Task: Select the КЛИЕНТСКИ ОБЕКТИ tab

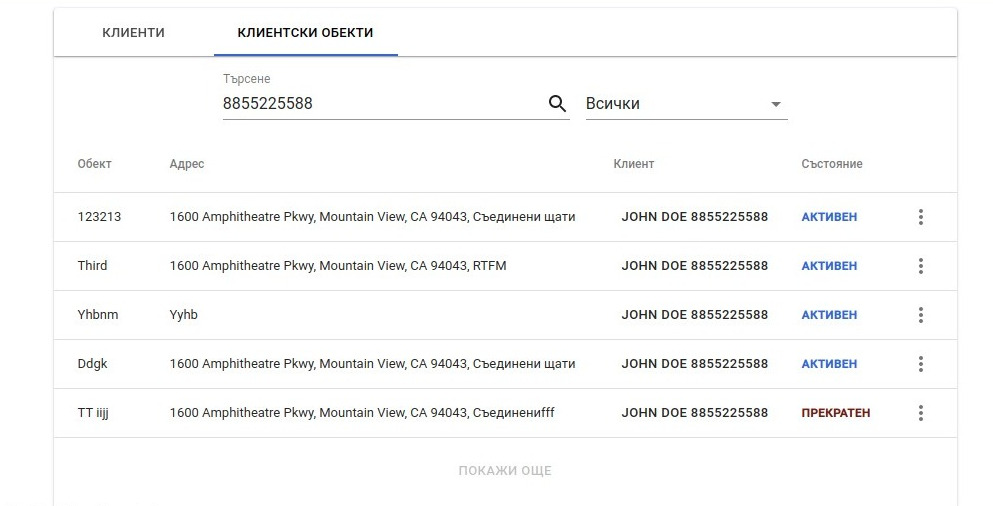Action: tap(305, 33)
